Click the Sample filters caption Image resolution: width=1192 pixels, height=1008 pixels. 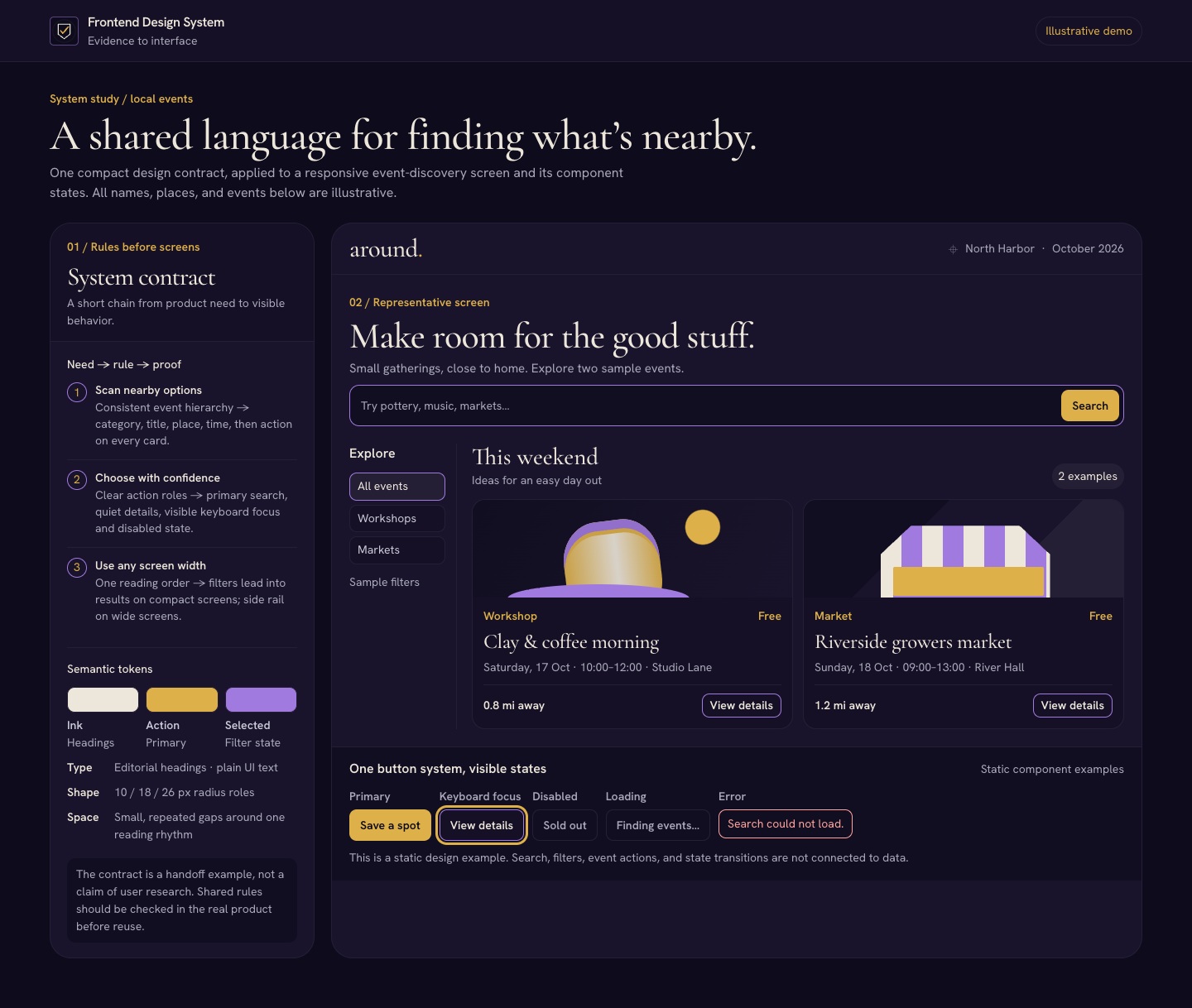(x=384, y=583)
